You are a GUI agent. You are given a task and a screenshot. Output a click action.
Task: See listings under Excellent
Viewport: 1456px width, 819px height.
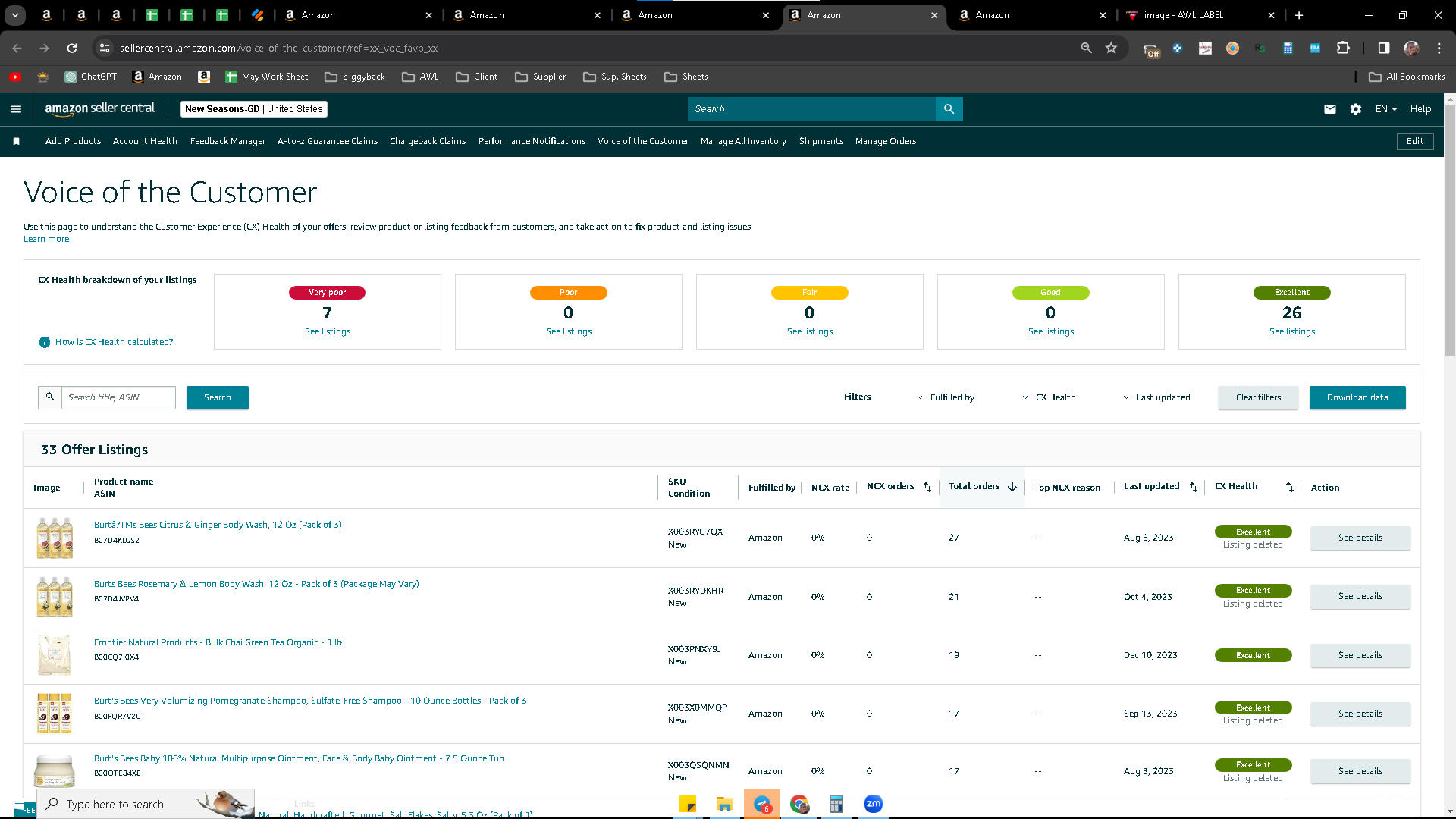click(1292, 331)
